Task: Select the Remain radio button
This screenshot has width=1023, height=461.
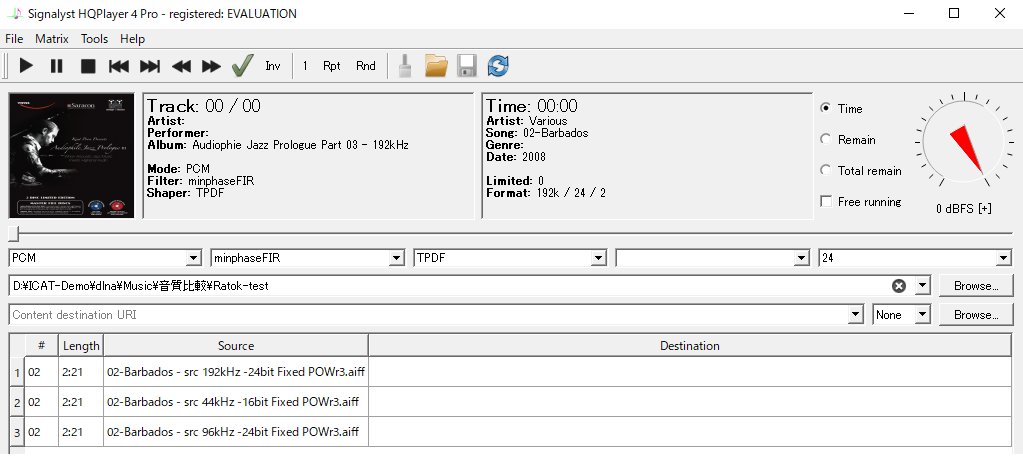Action: [826, 140]
